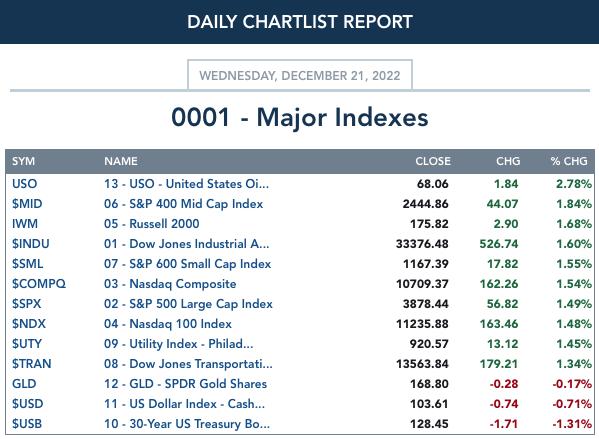Select the $INDU symbol link
This screenshot has width=599, height=439.
click(x=31, y=244)
